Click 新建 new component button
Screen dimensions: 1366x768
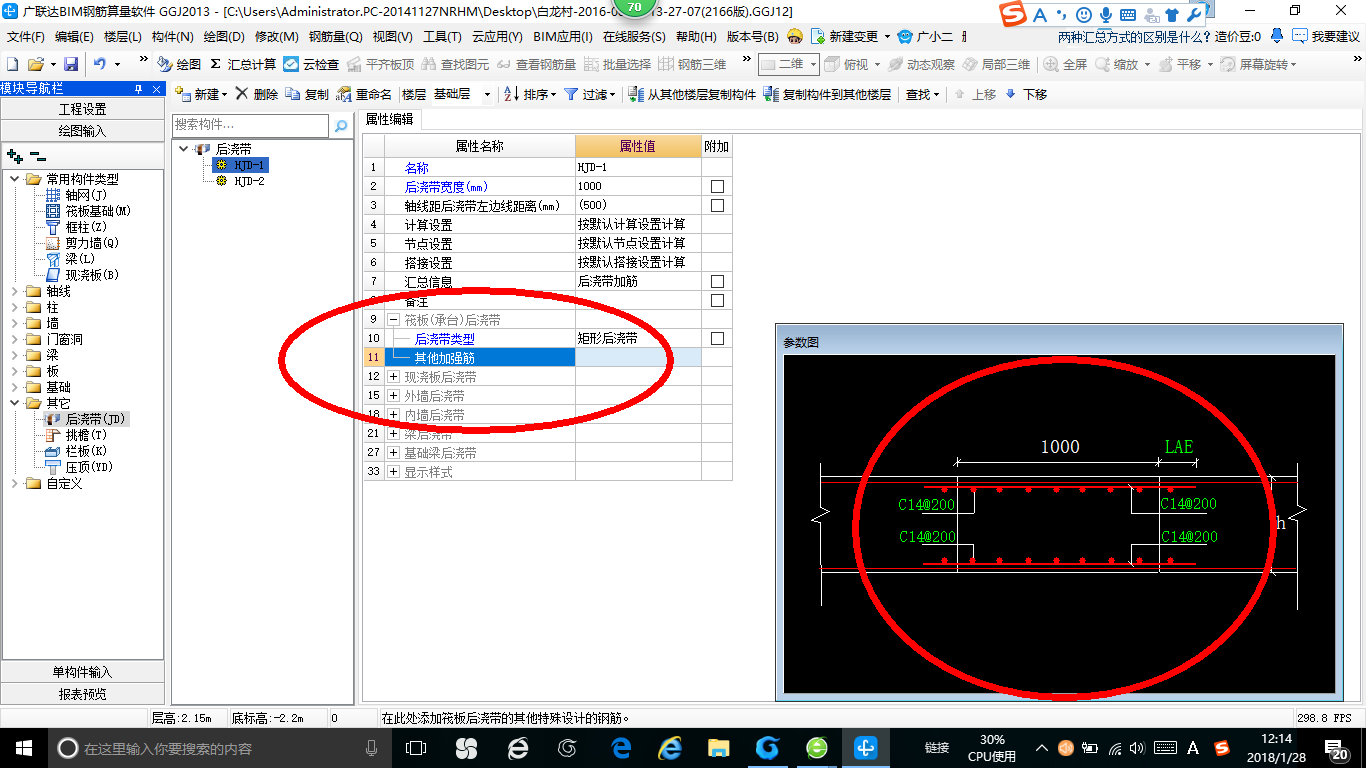click(201, 94)
